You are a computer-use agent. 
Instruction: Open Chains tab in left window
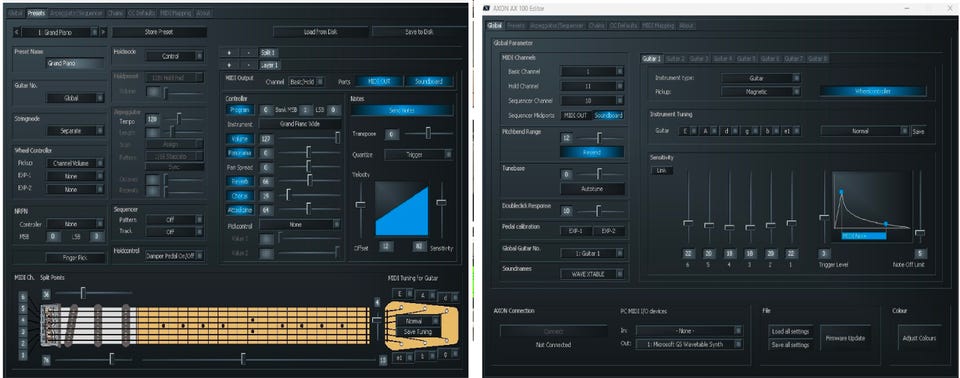click(114, 12)
